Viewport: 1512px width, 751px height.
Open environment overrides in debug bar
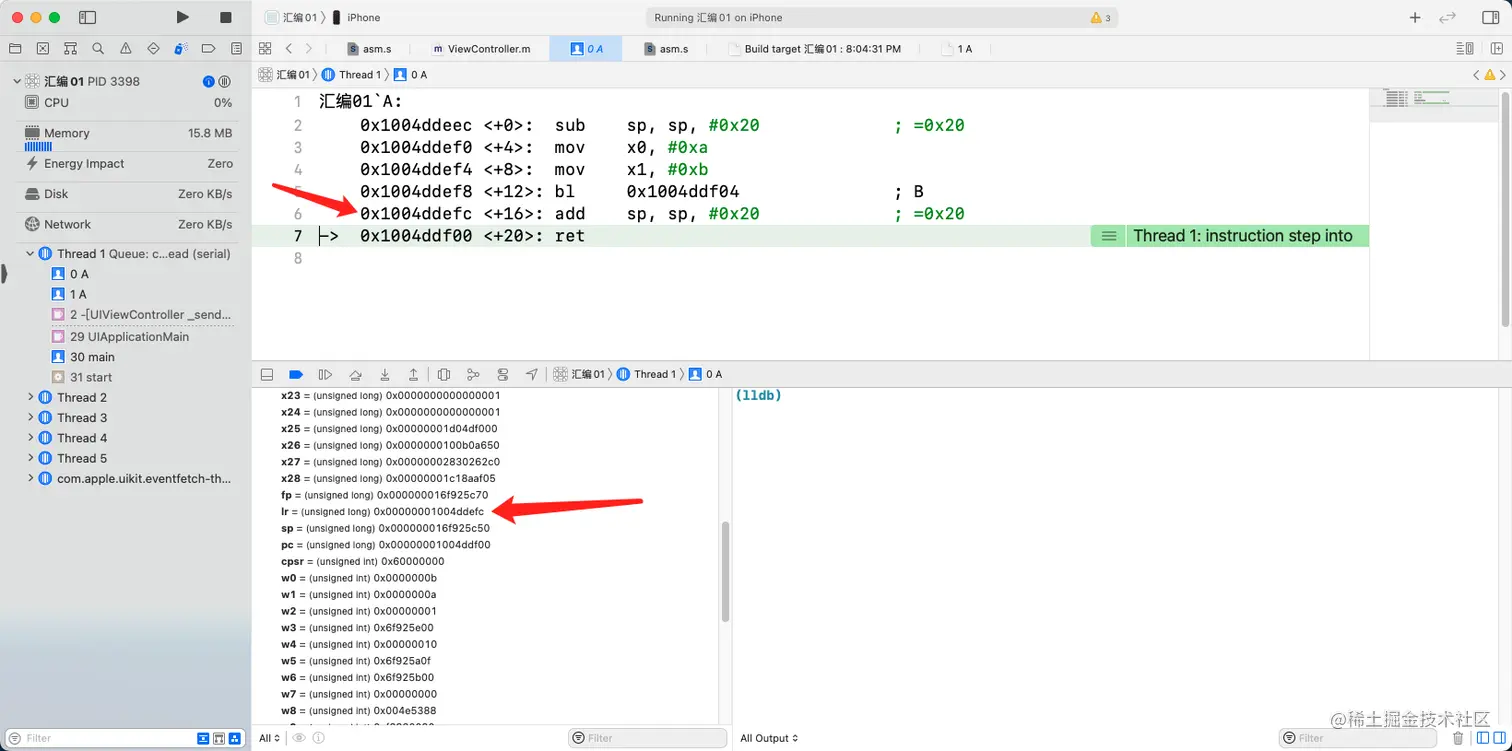[x=503, y=374]
